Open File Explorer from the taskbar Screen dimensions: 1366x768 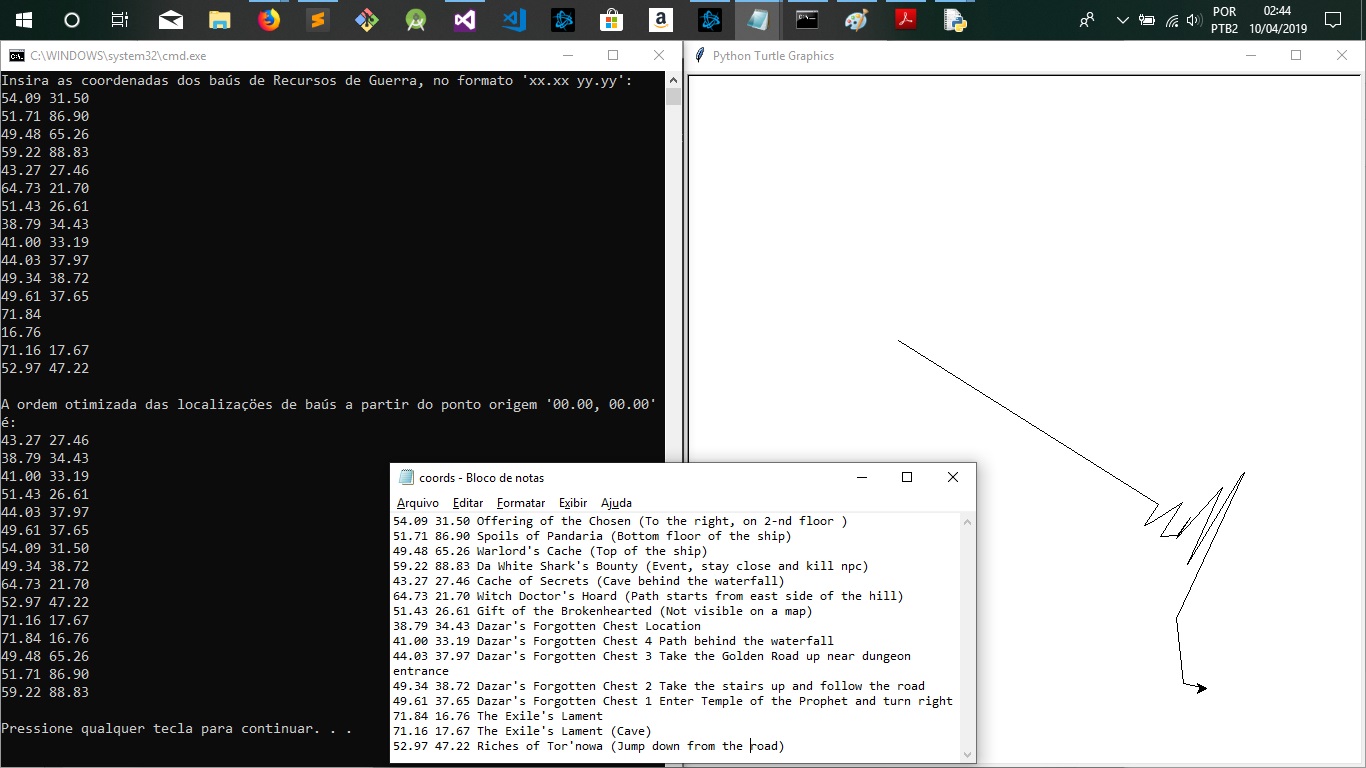click(220, 20)
